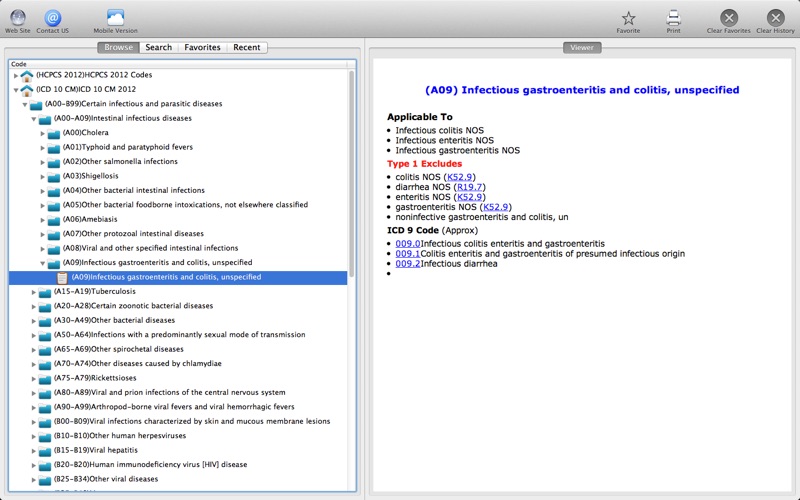Click folder icon for (A00-A09)Intestinal infectious diseases
This screenshot has height=500, width=800.
[45, 119]
